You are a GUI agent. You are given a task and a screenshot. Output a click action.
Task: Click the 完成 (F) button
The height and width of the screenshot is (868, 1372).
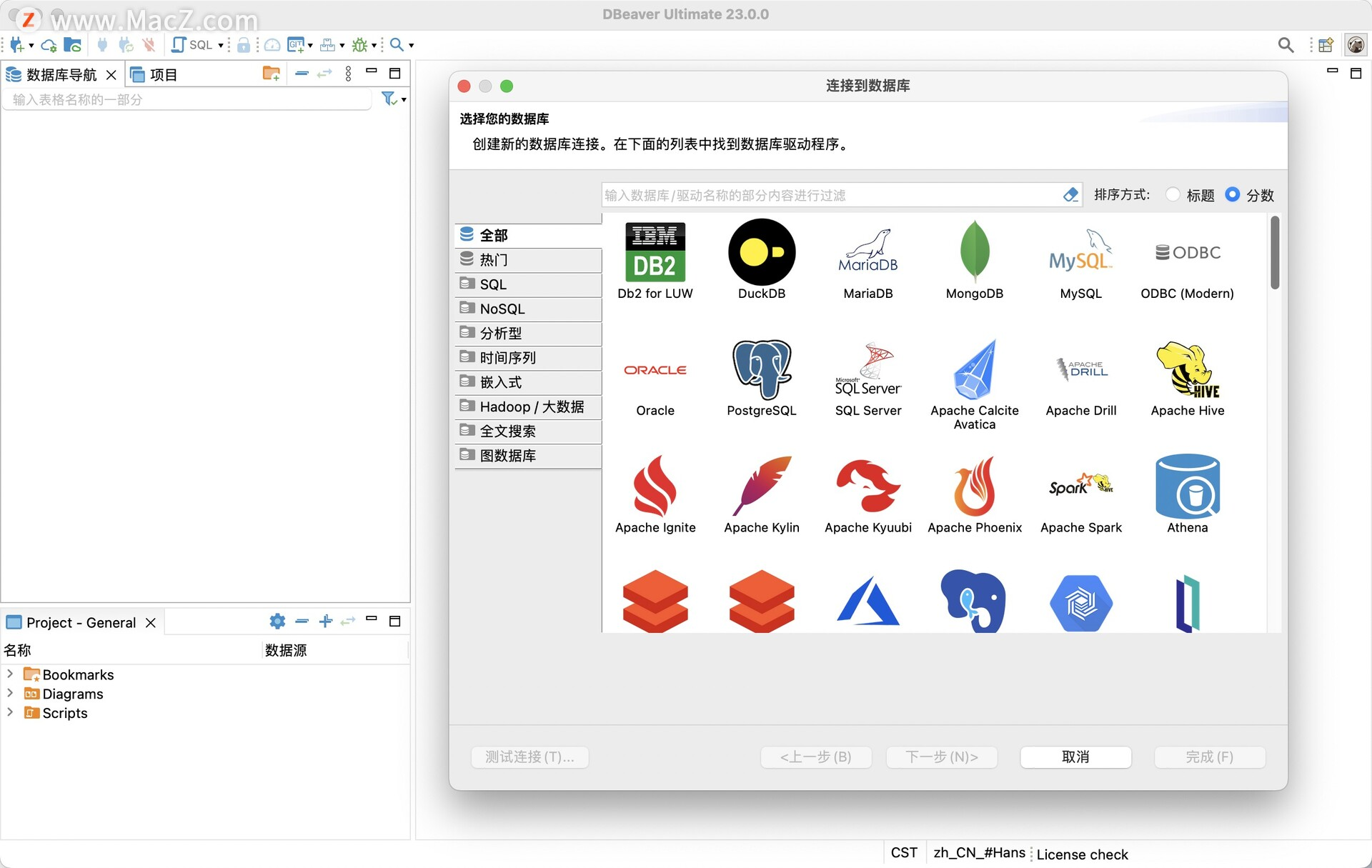click(1210, 757)
